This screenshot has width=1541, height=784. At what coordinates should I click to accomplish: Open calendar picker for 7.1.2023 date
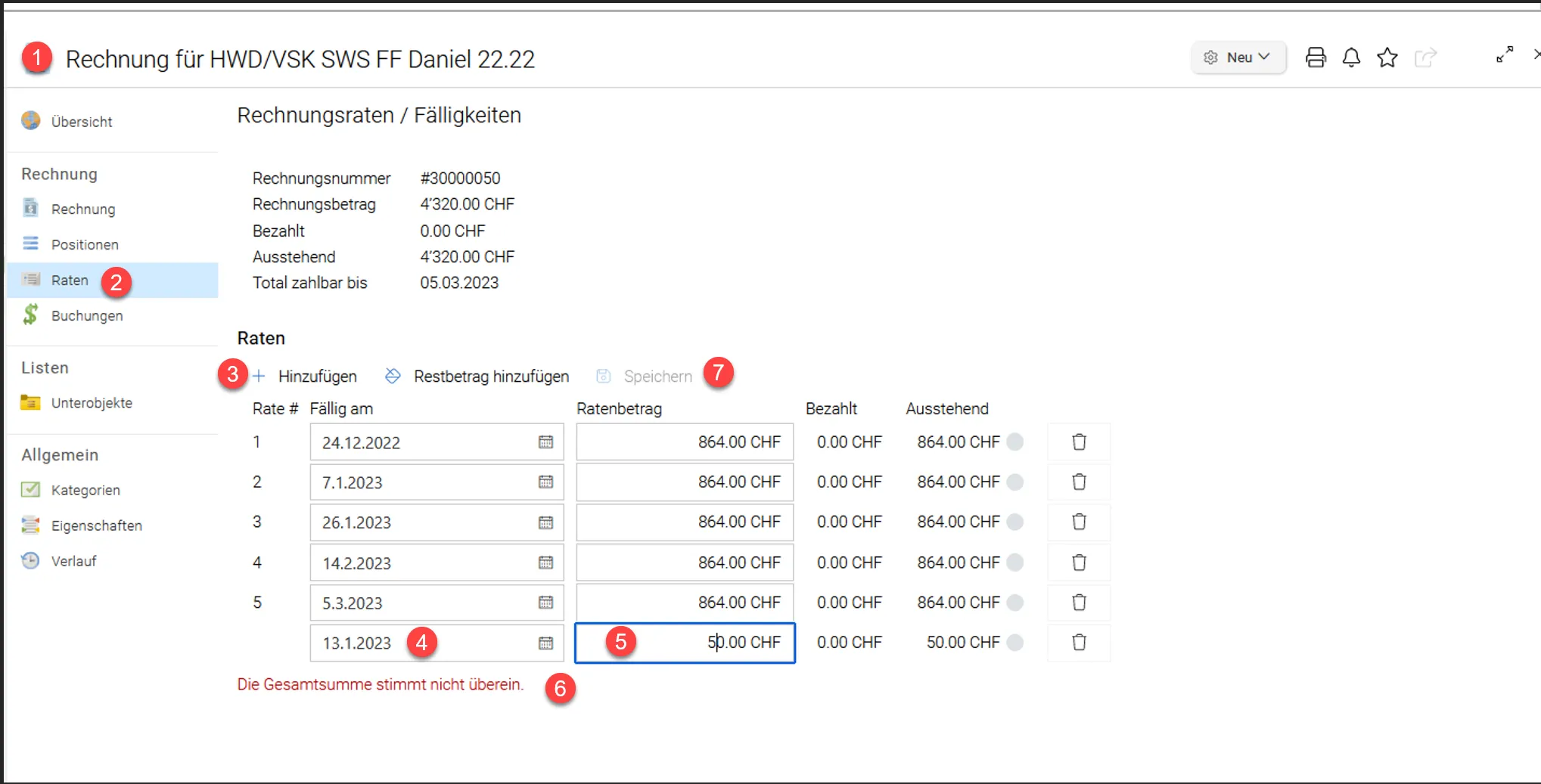(545, 482)
